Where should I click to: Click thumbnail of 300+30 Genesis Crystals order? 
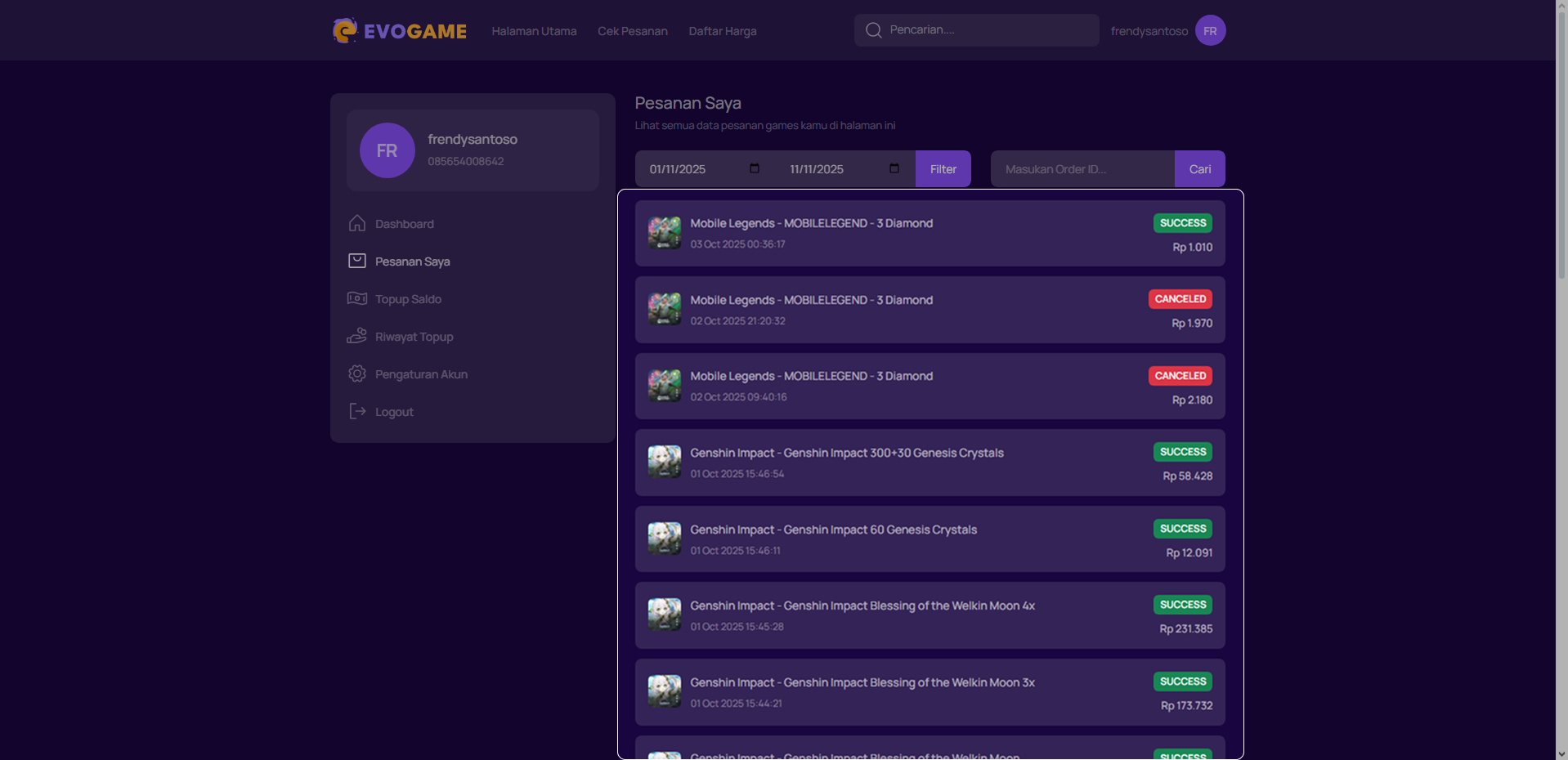664,462
